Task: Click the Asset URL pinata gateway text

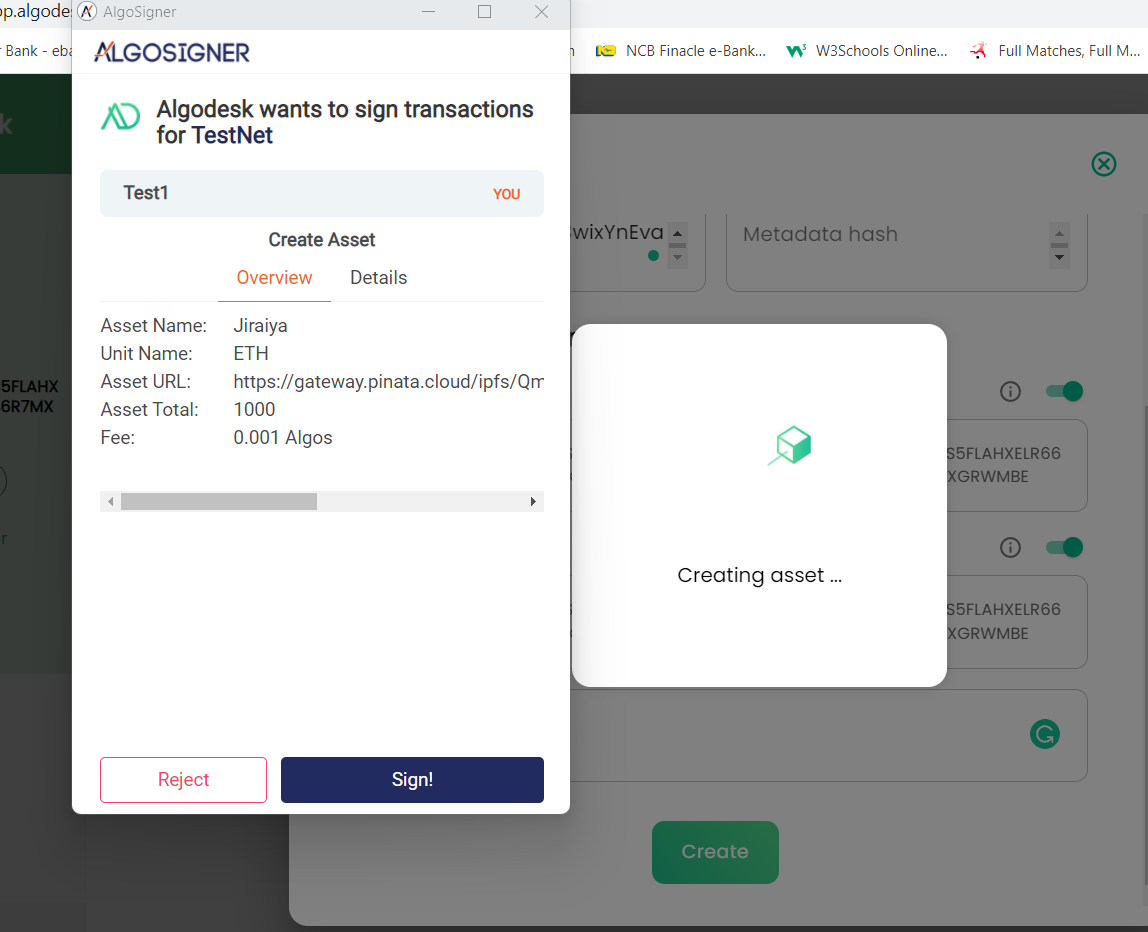Action: coord(388,381)
